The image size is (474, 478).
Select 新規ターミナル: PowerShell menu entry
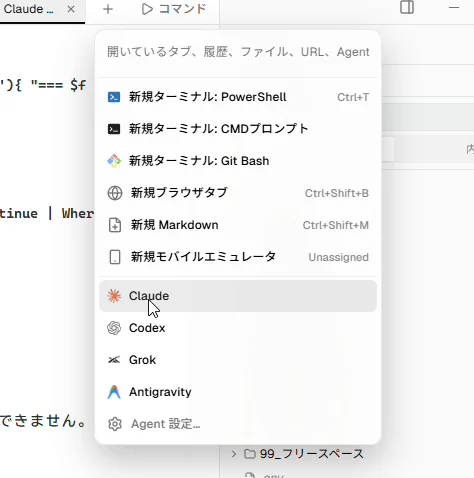coord(238,97)
